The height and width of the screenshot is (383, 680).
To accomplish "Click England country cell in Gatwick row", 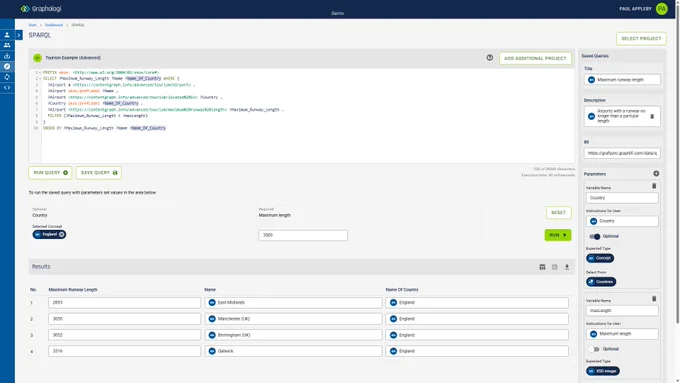I will (477, 351).
